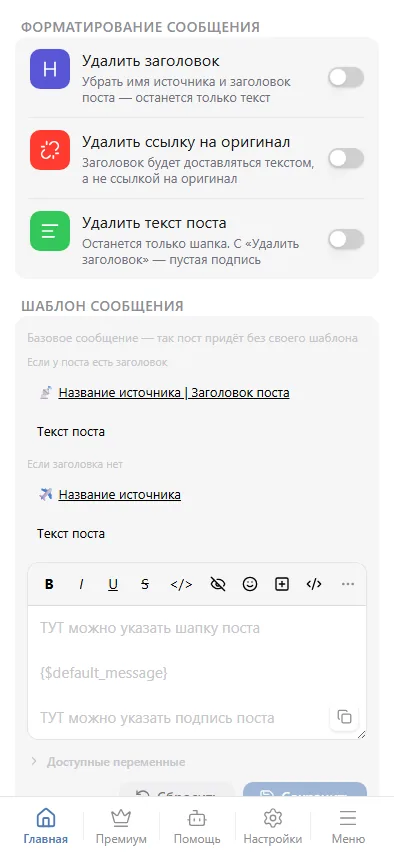The height and width of the screenshot is (852, 394).
Task: Click the {$default_message} placeholder text
Action: tap(104, 673)
